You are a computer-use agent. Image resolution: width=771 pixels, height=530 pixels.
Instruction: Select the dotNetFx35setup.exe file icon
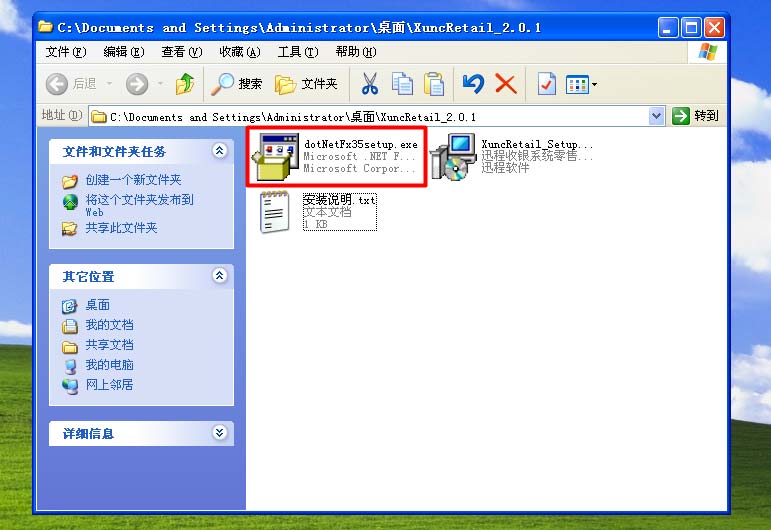click(275, 156)
